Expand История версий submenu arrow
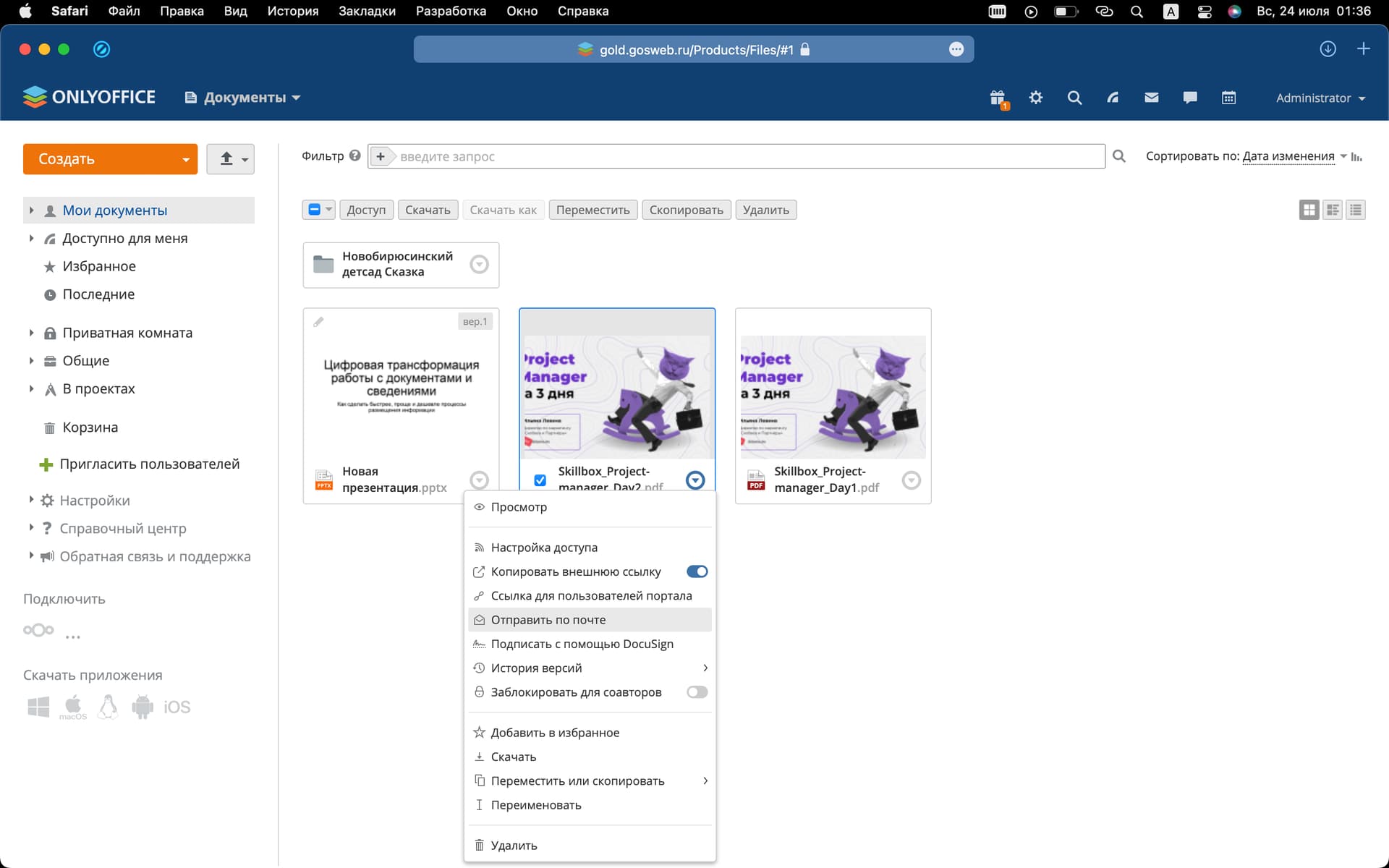 pos(705,668)
